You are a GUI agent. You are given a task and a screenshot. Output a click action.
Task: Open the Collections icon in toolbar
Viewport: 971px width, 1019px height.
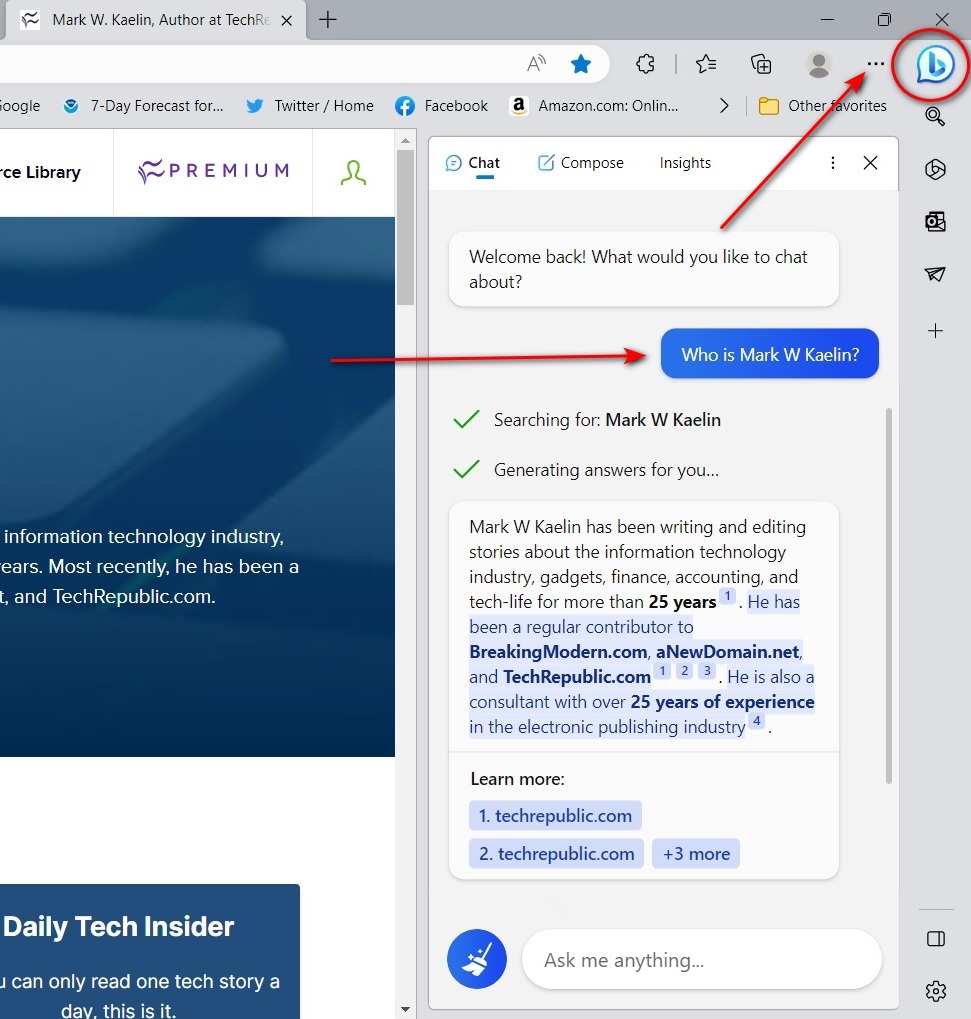pyautogui.click(x=761, y=64)
